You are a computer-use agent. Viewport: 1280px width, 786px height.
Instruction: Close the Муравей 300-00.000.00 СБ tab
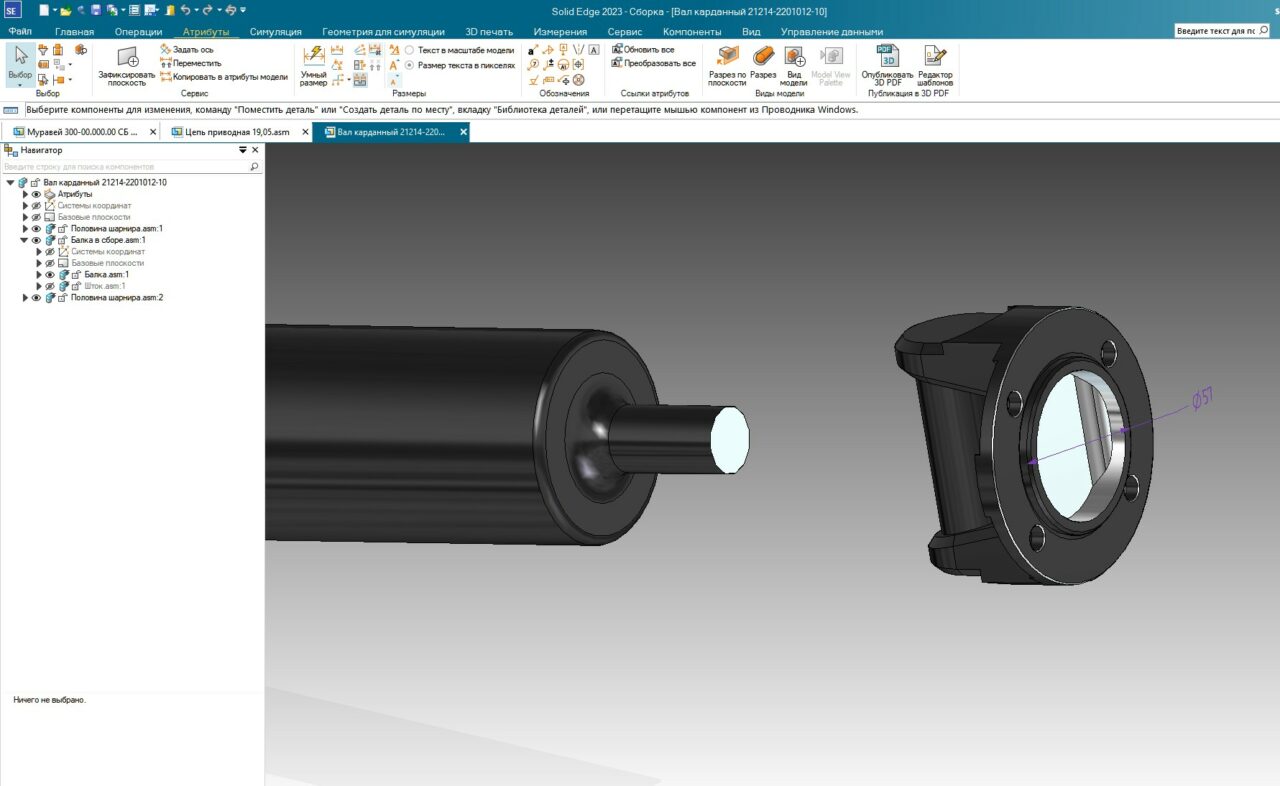point(153,132)
